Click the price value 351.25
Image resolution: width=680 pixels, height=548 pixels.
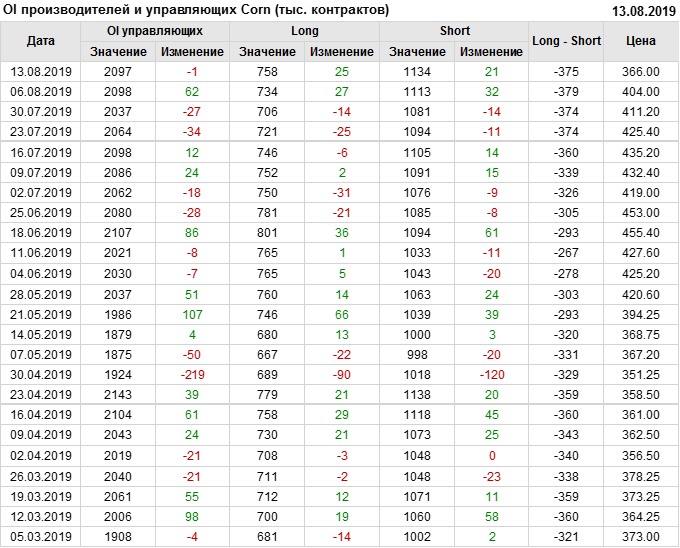(x=641, y=374)
